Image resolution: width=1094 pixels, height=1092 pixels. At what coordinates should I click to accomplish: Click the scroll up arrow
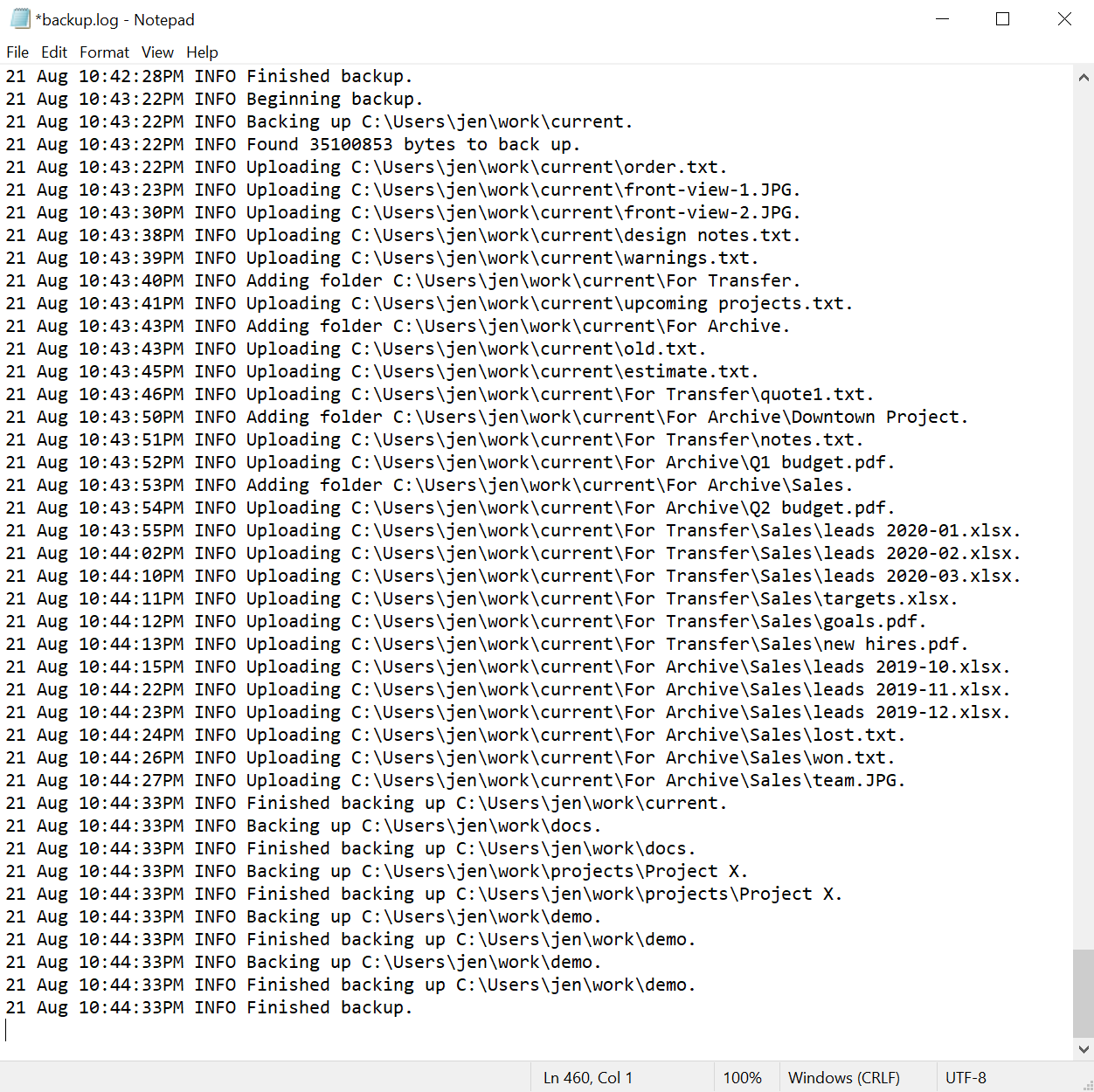click(1084, 77)
